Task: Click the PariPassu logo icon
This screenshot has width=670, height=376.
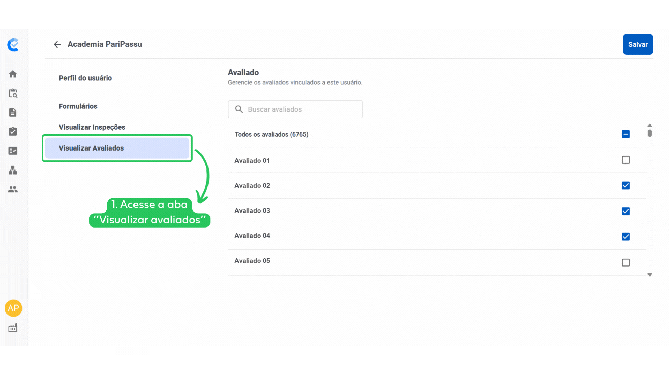Action: tap(13, 44)
